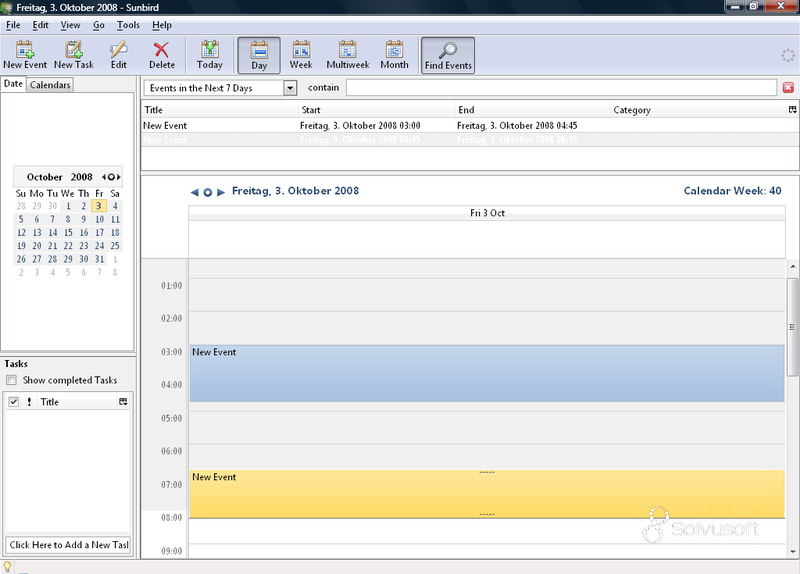The width and height of the screenshot is (800, 574).
Task: Click the contain search text field
Action: tap(561, 88)
